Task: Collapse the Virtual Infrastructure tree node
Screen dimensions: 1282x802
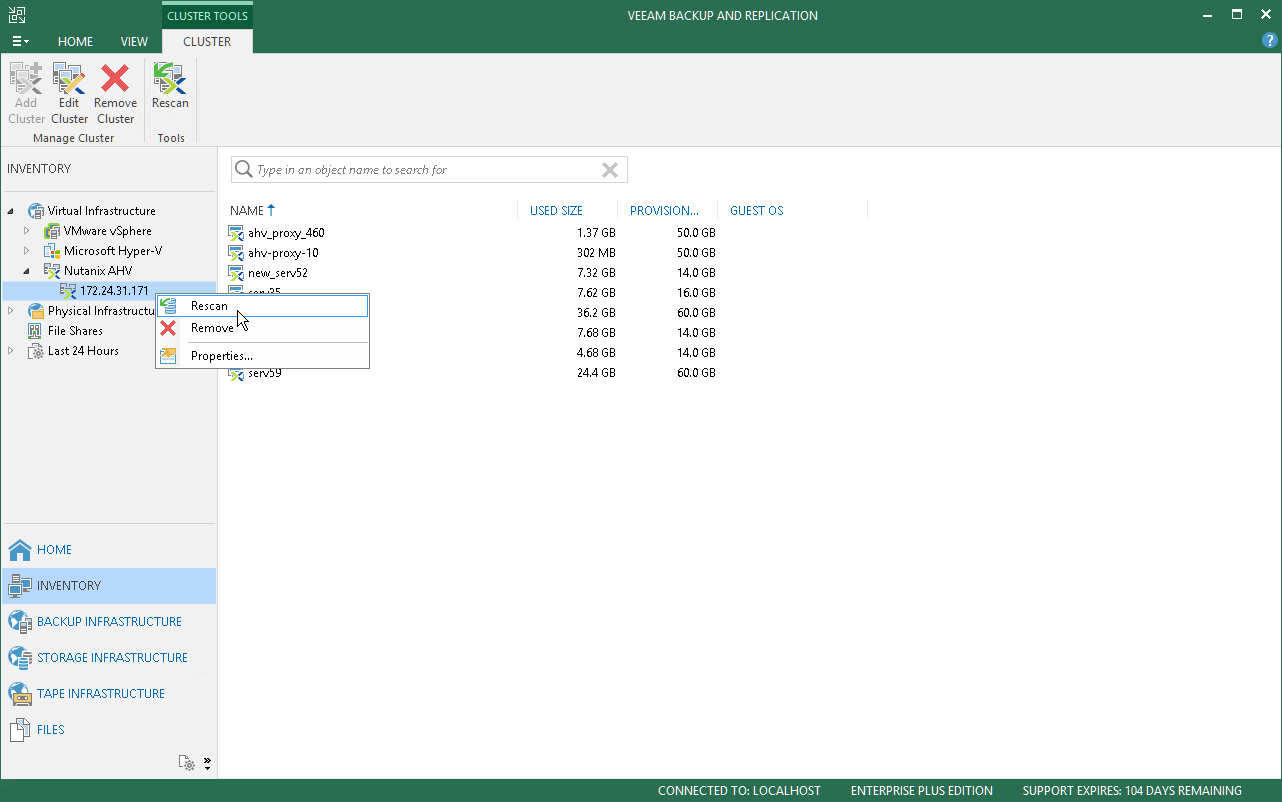Action: click(11, 211)
